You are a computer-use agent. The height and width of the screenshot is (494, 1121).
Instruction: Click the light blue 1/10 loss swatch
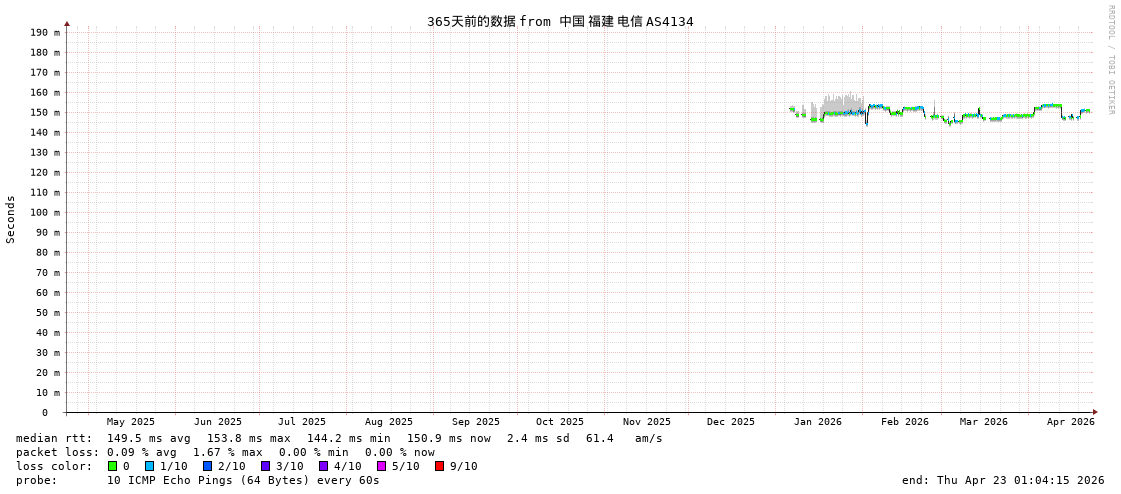tap(149, 466)
